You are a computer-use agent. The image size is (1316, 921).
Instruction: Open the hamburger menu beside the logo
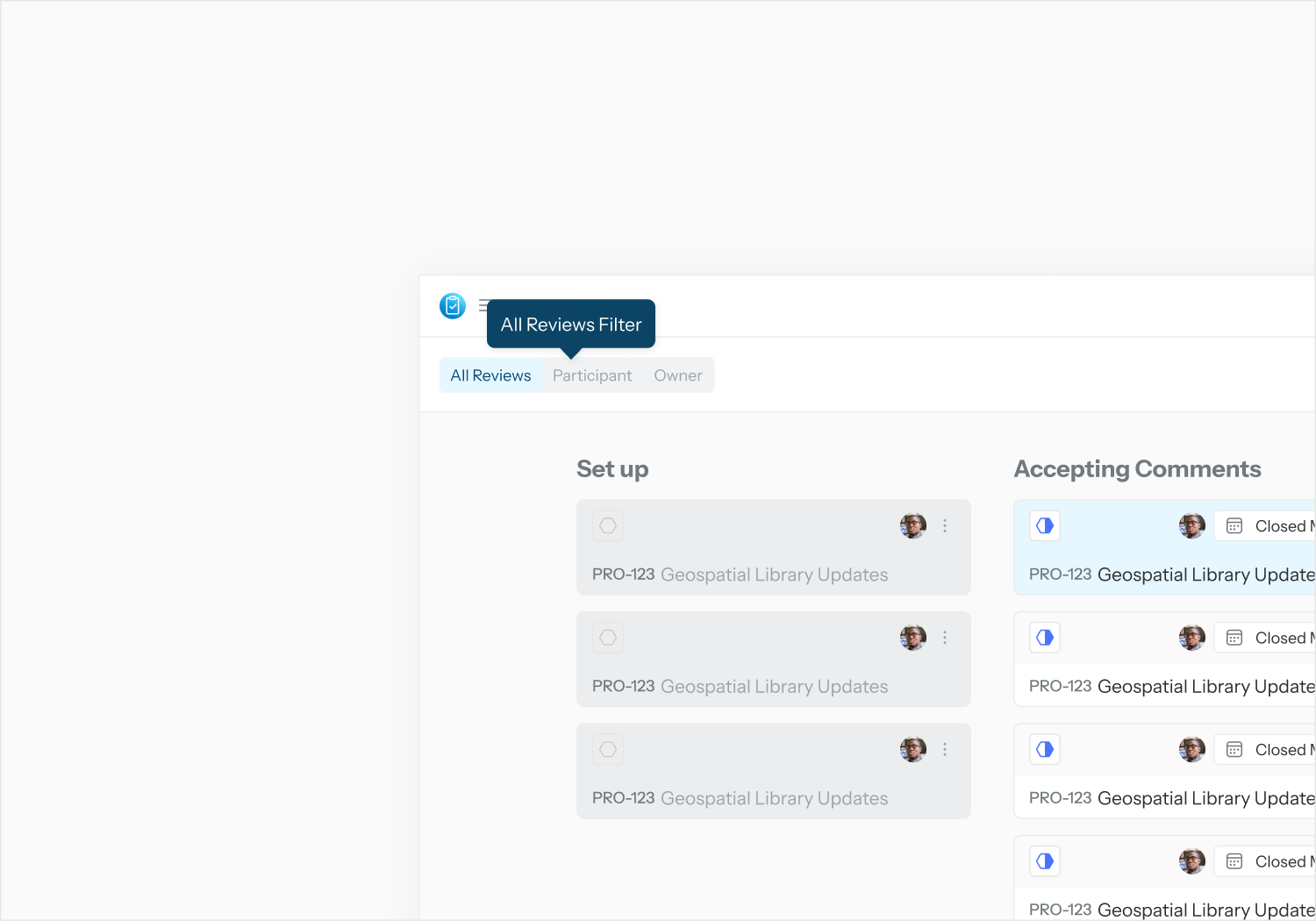point(483,305)
